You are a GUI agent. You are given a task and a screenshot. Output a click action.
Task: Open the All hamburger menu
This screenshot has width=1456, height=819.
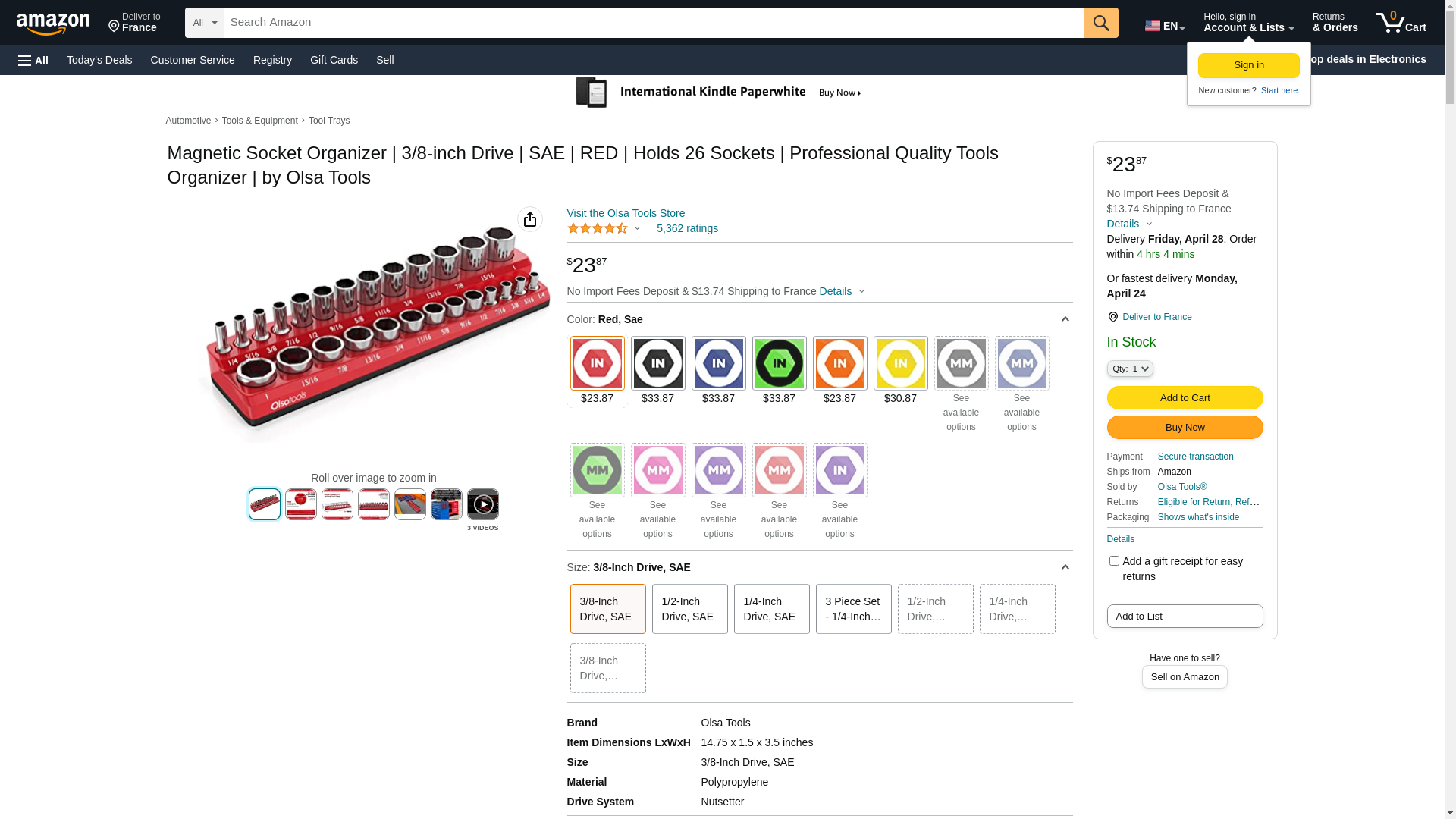pyautogui.click(x=33, y=61)
